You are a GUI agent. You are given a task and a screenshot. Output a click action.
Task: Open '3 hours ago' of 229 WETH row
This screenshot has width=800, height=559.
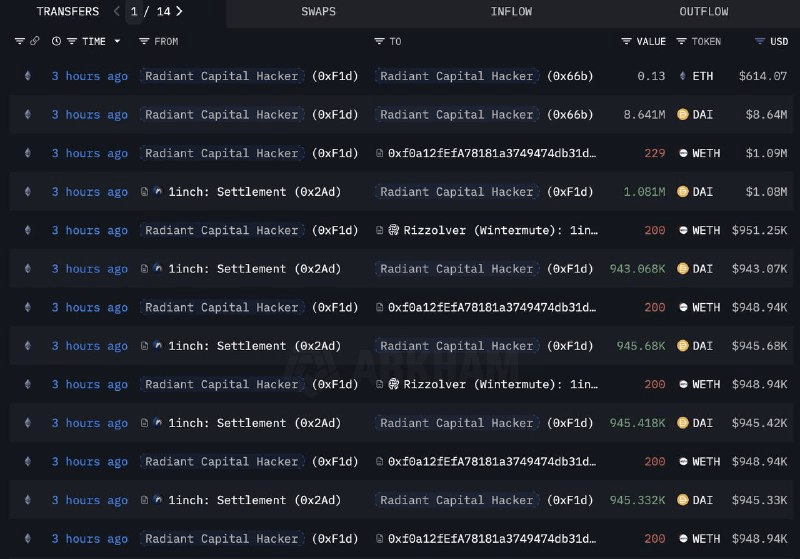90,153
